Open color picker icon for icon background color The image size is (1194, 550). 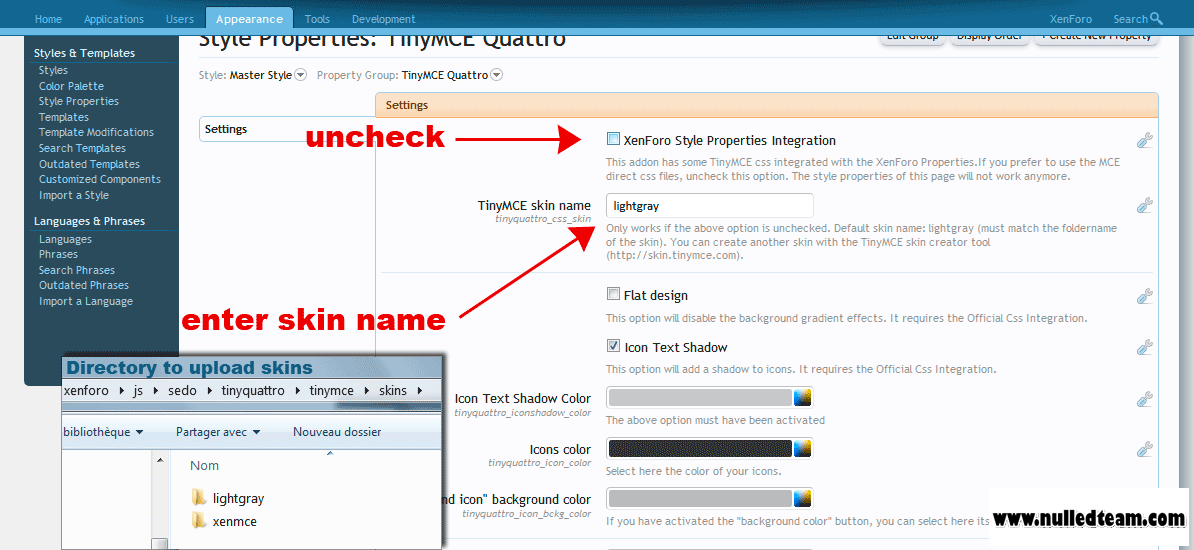click(802, 499)
